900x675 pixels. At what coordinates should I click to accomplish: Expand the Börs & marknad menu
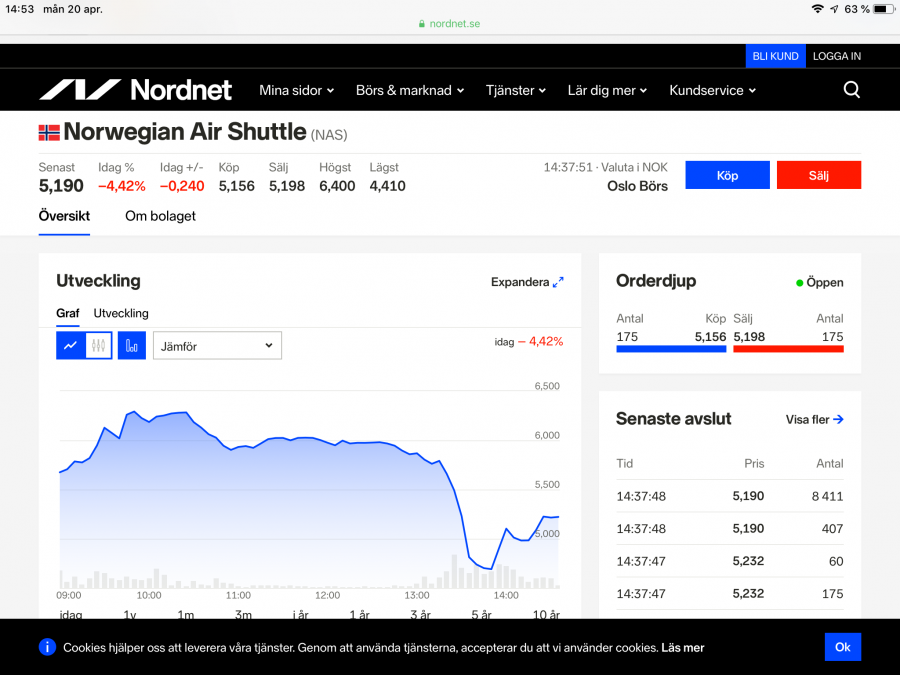click(x=410, y=90)
